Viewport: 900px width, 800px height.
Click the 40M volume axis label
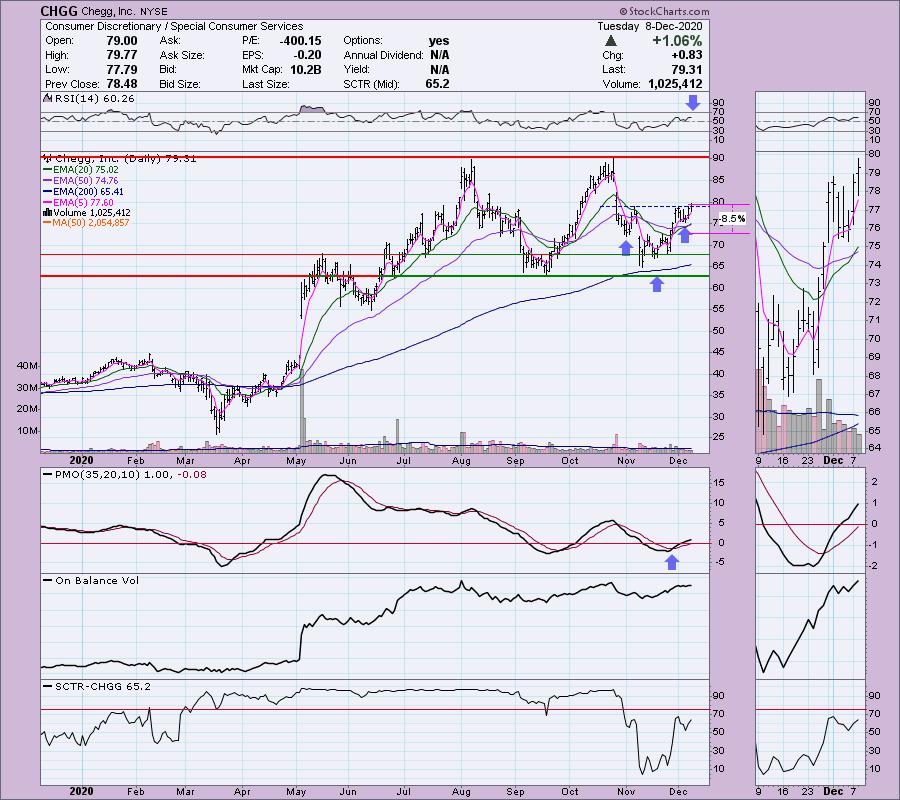coord(27,366)
